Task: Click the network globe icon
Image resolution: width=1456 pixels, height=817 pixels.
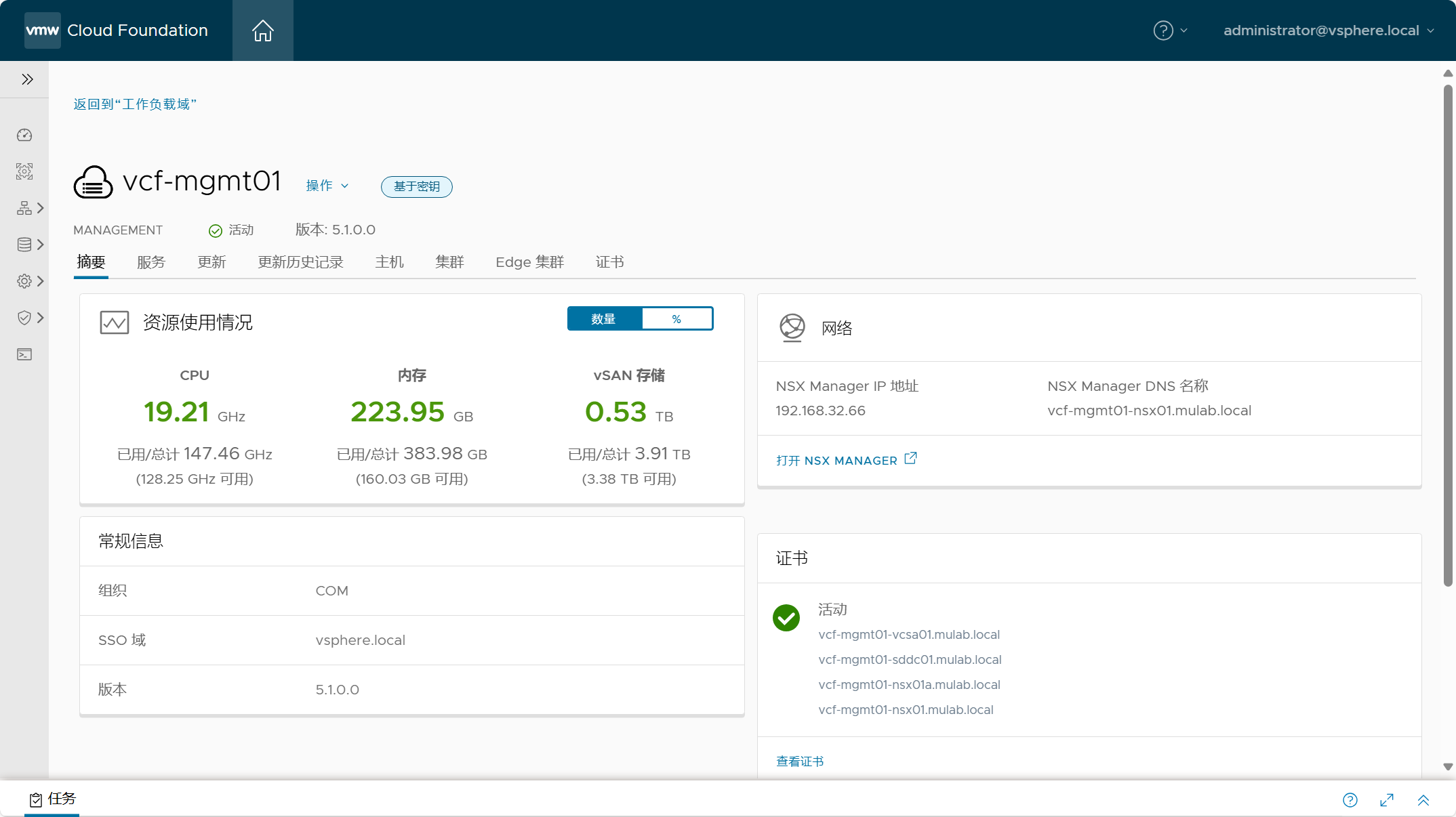Action: click(792, 328)
